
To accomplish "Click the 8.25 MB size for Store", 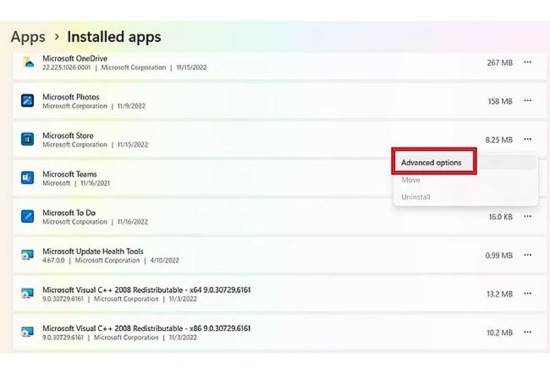I will [499, 140].
